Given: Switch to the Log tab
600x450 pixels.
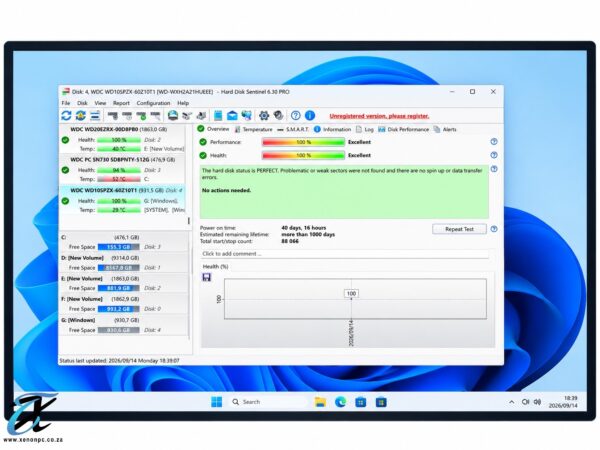Looking at the screenshot, I should 365,129.
